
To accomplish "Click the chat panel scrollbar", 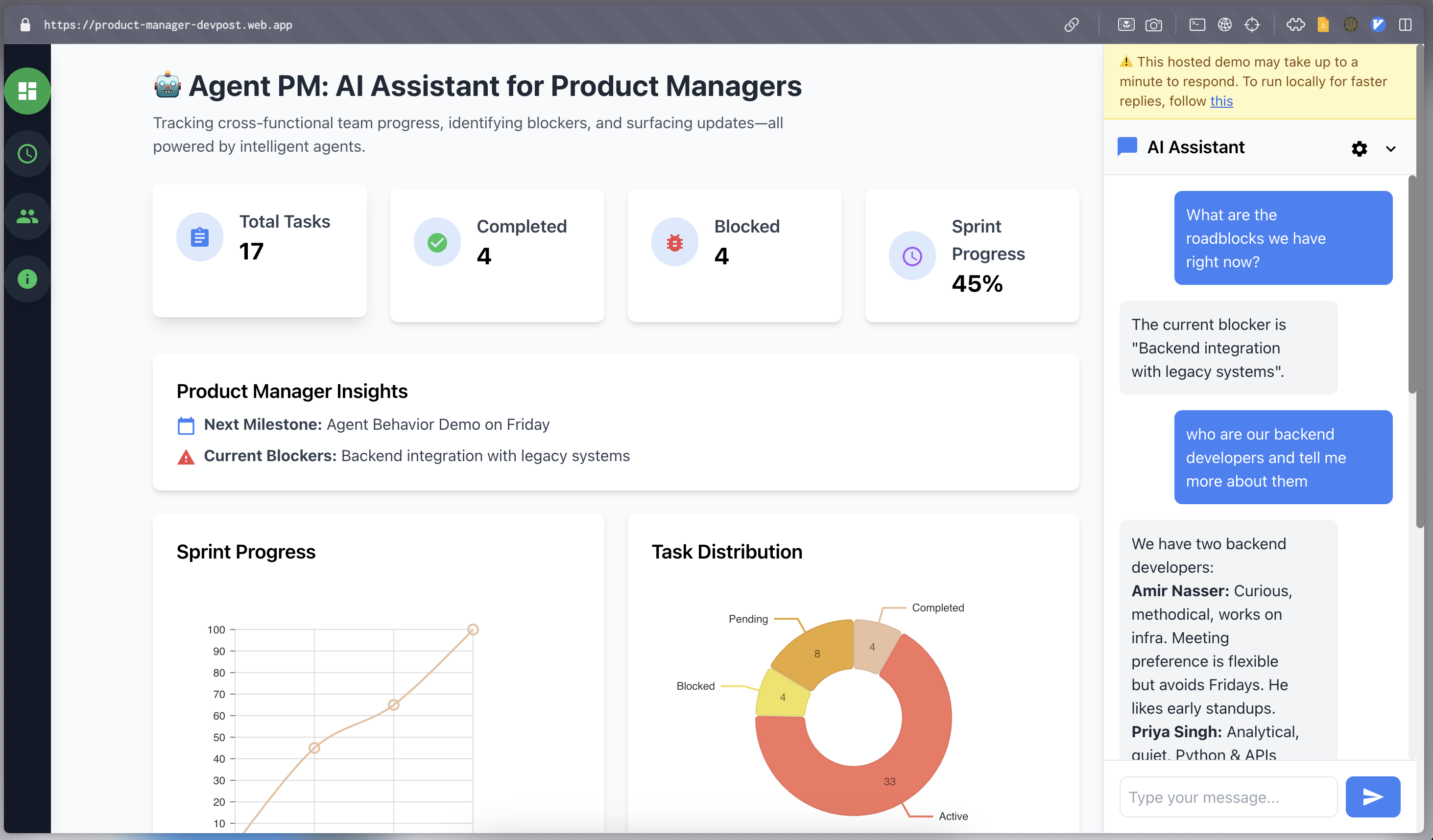I will pos(1411,284).
